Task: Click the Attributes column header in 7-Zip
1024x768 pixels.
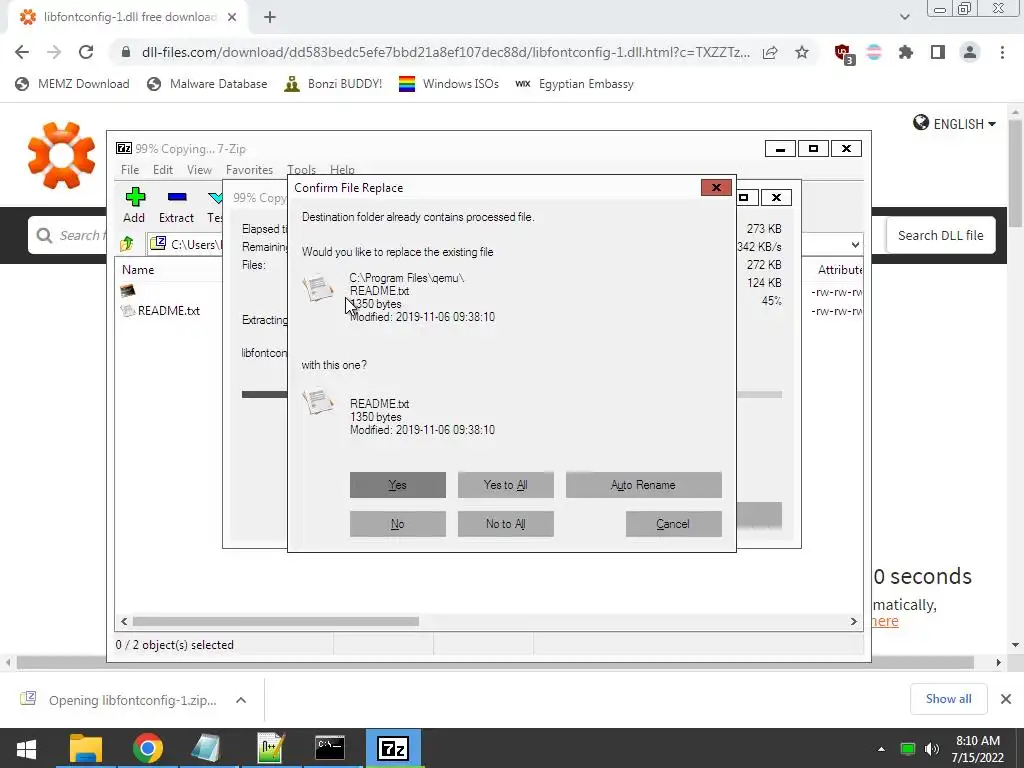Action: (x=840, y=270)
